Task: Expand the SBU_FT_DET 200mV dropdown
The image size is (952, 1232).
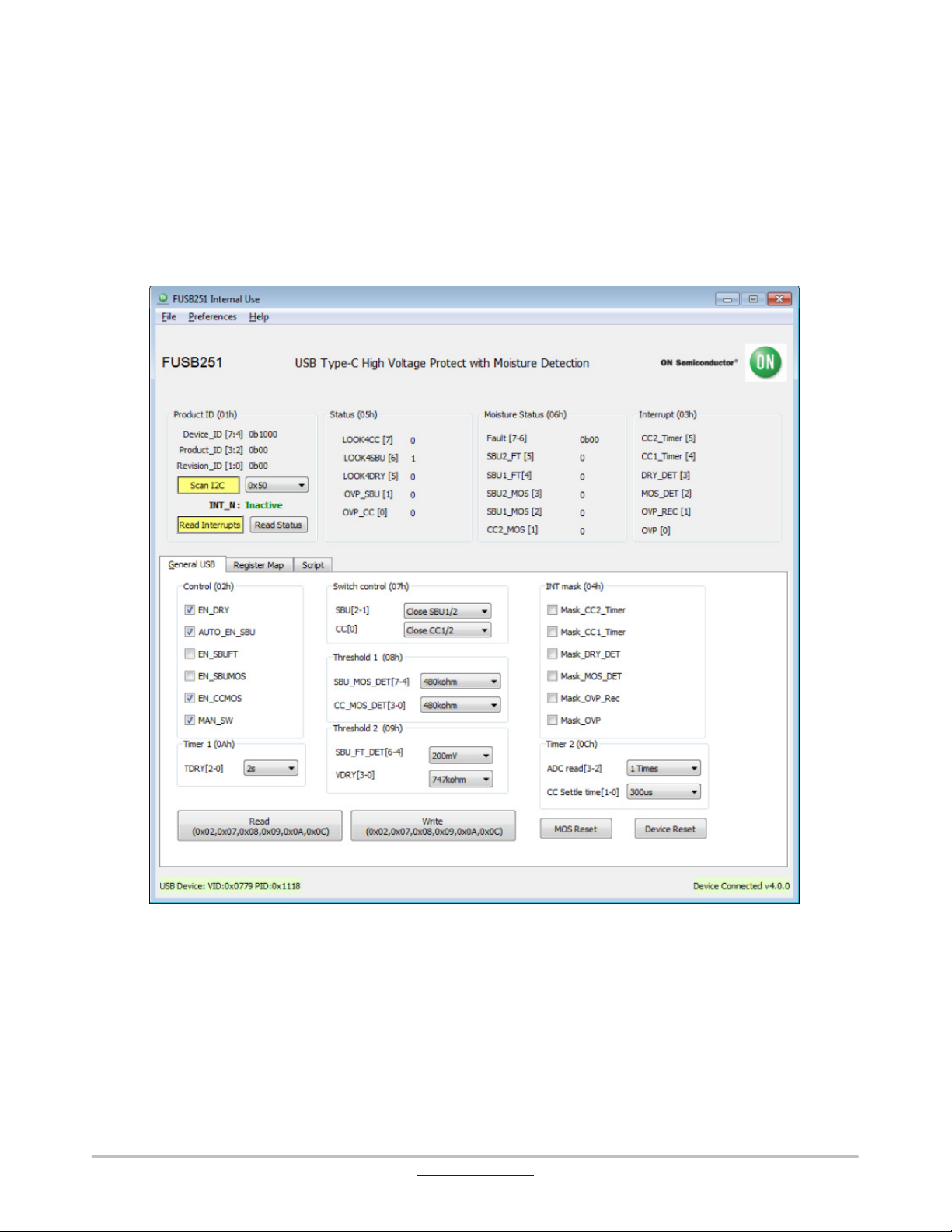Action: (x=461, y=756)
